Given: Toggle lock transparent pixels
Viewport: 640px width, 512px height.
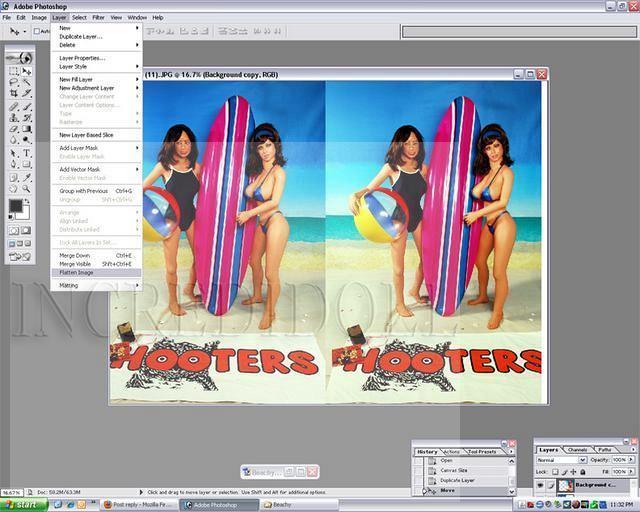Looking at the screenshot, I should tap(555, 472).
